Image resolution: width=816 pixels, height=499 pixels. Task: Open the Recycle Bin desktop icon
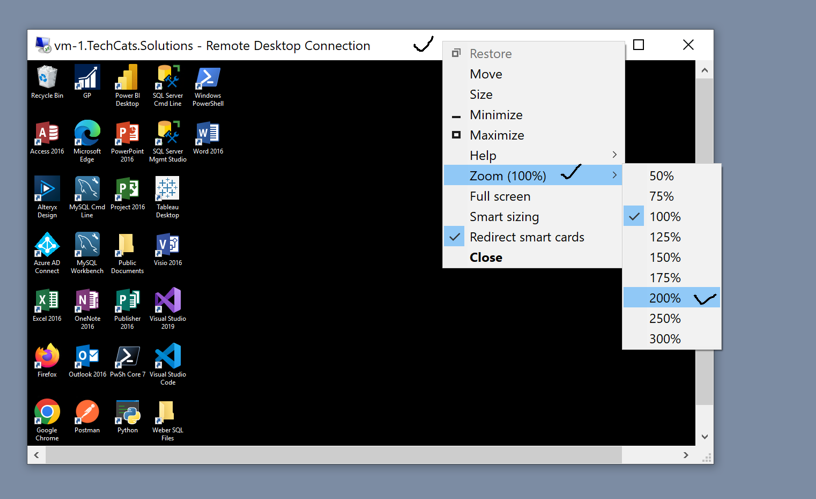pos(47,82)
